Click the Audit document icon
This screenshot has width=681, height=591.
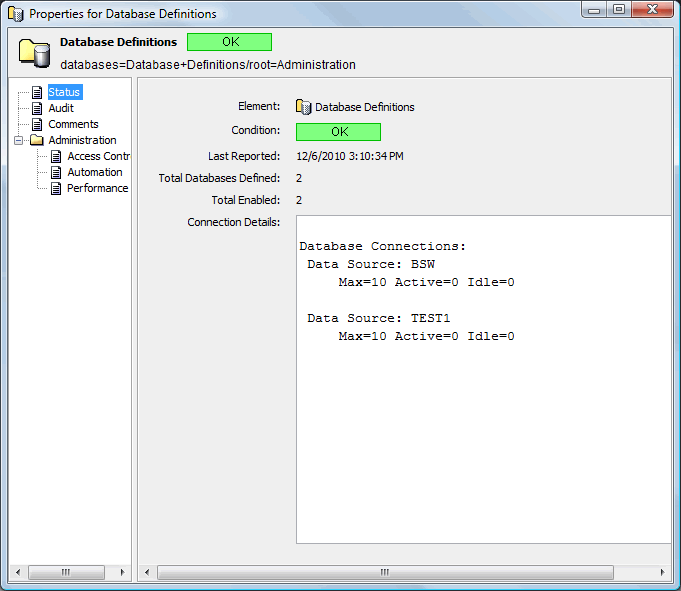(x=37, y=108)
